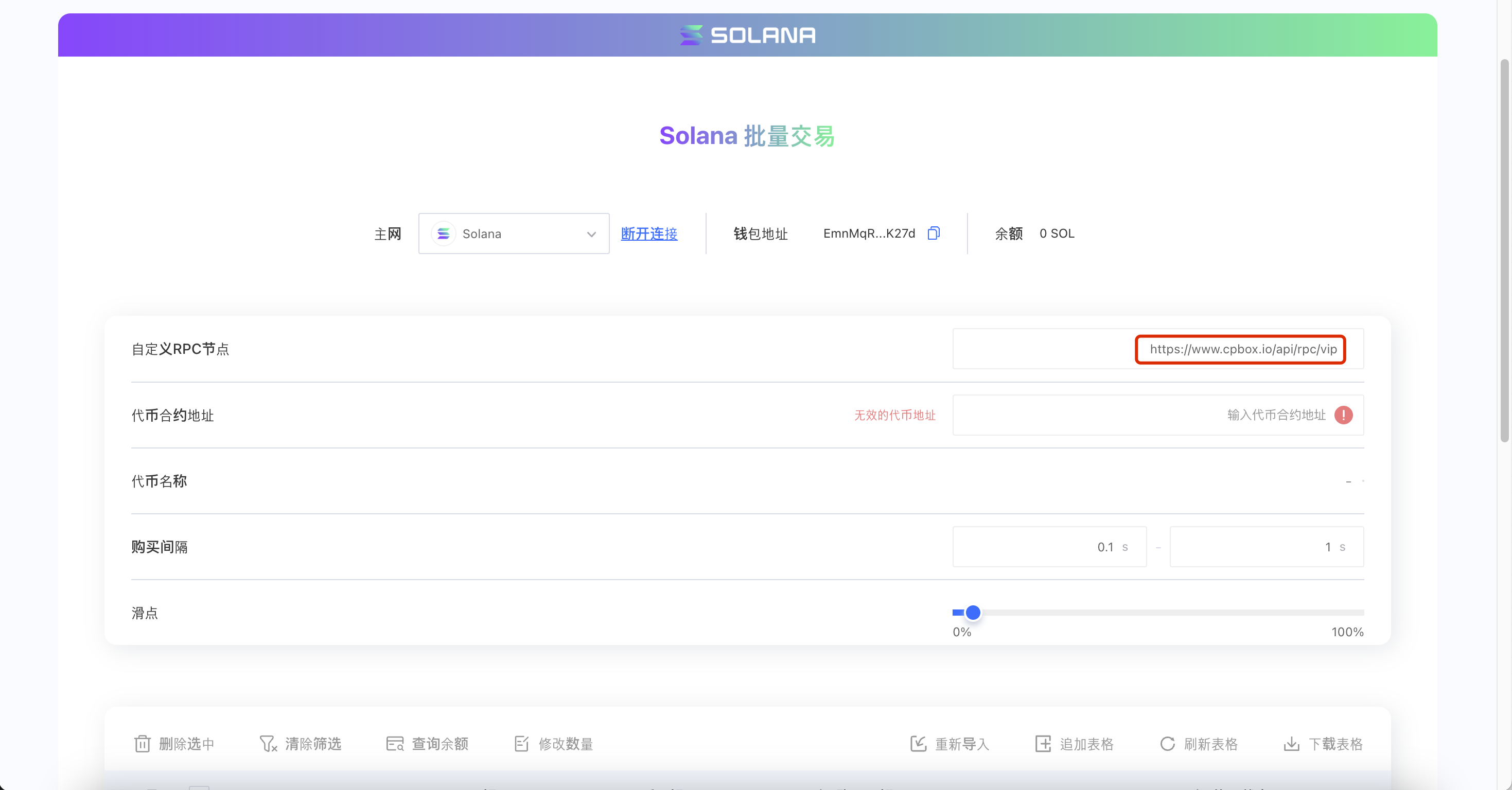Click the 购买间隔 label
The height and width of the screenshot is (790, 1512).
159,547
